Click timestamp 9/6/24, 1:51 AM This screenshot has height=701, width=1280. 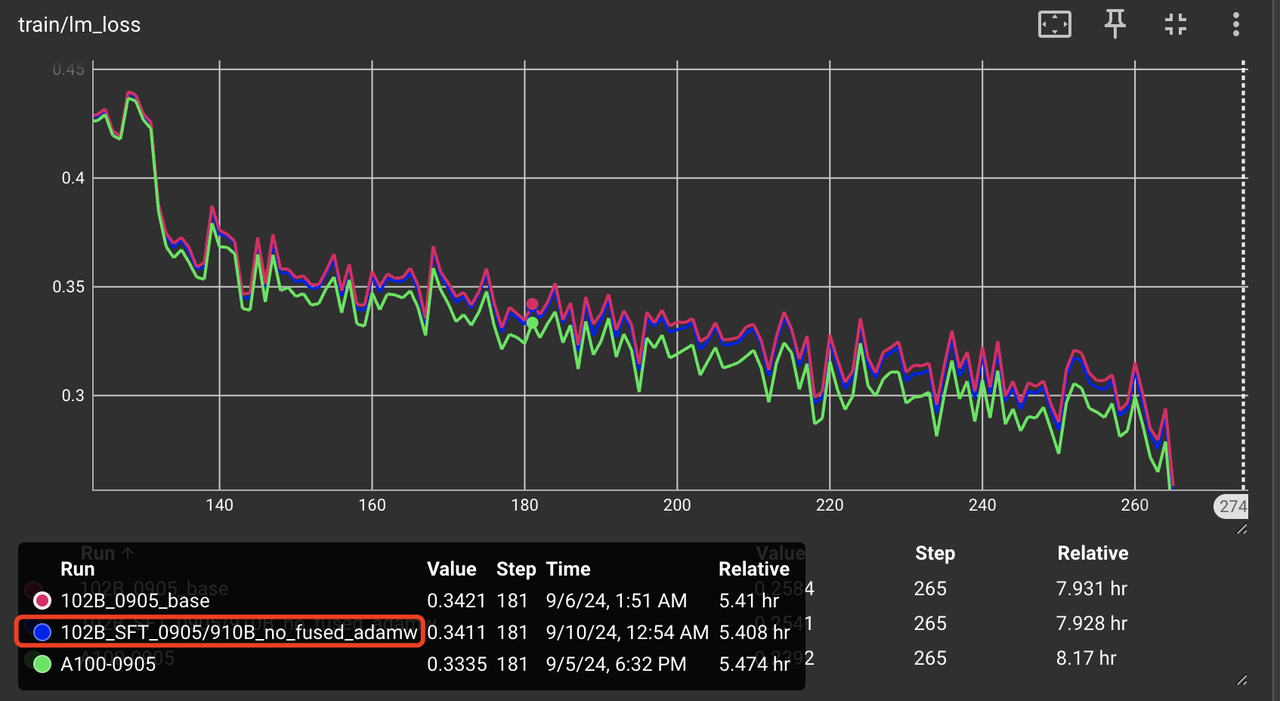(616, 601)
